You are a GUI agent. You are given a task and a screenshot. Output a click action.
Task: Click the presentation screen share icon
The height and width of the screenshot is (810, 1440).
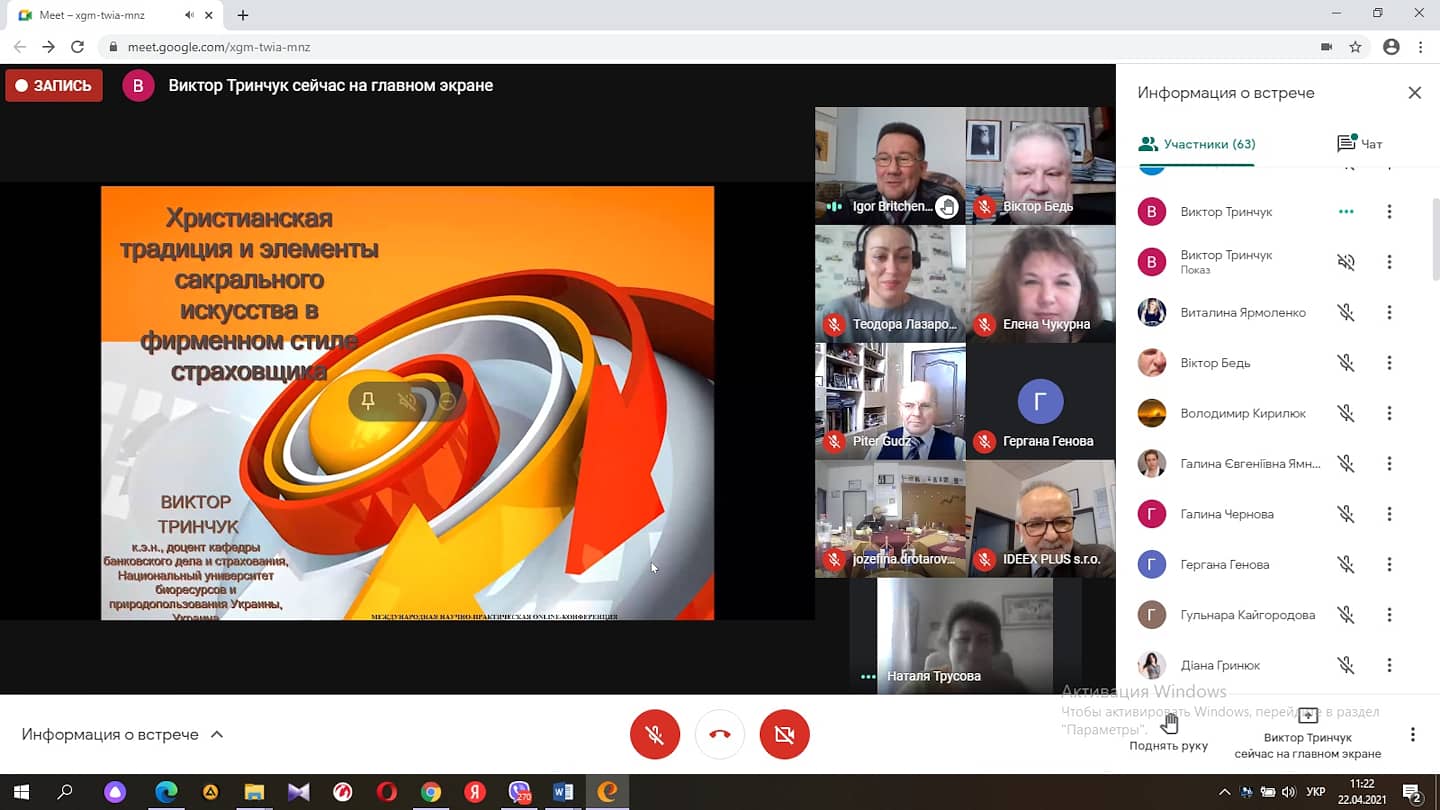1307,716
